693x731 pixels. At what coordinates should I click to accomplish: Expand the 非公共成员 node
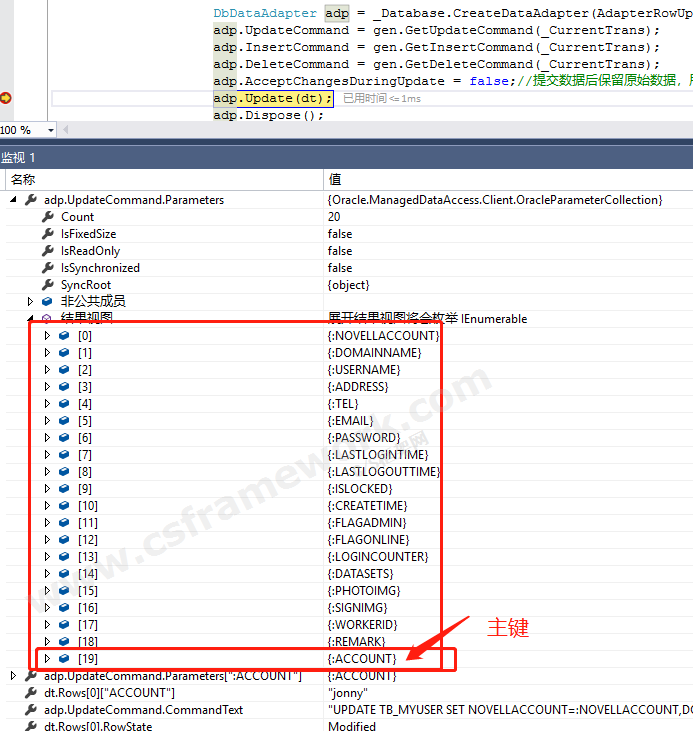30,301
